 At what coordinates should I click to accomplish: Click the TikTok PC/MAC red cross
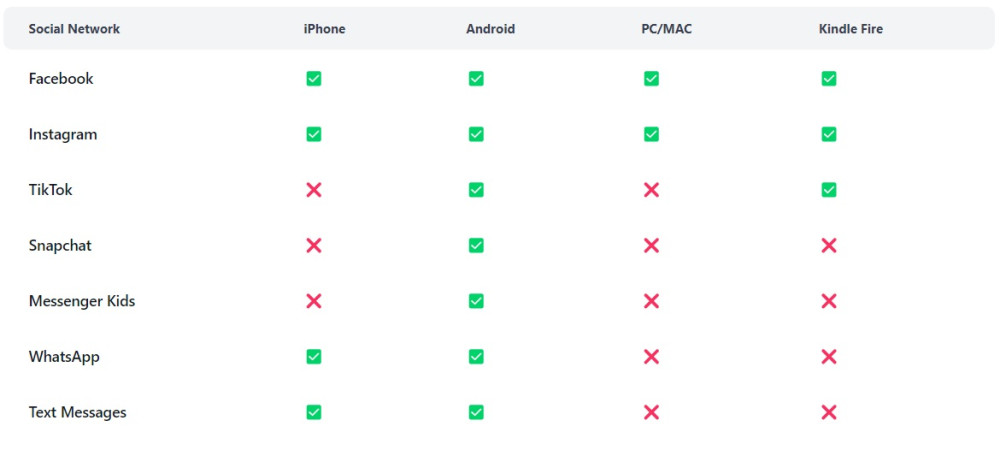pos(651,190)
